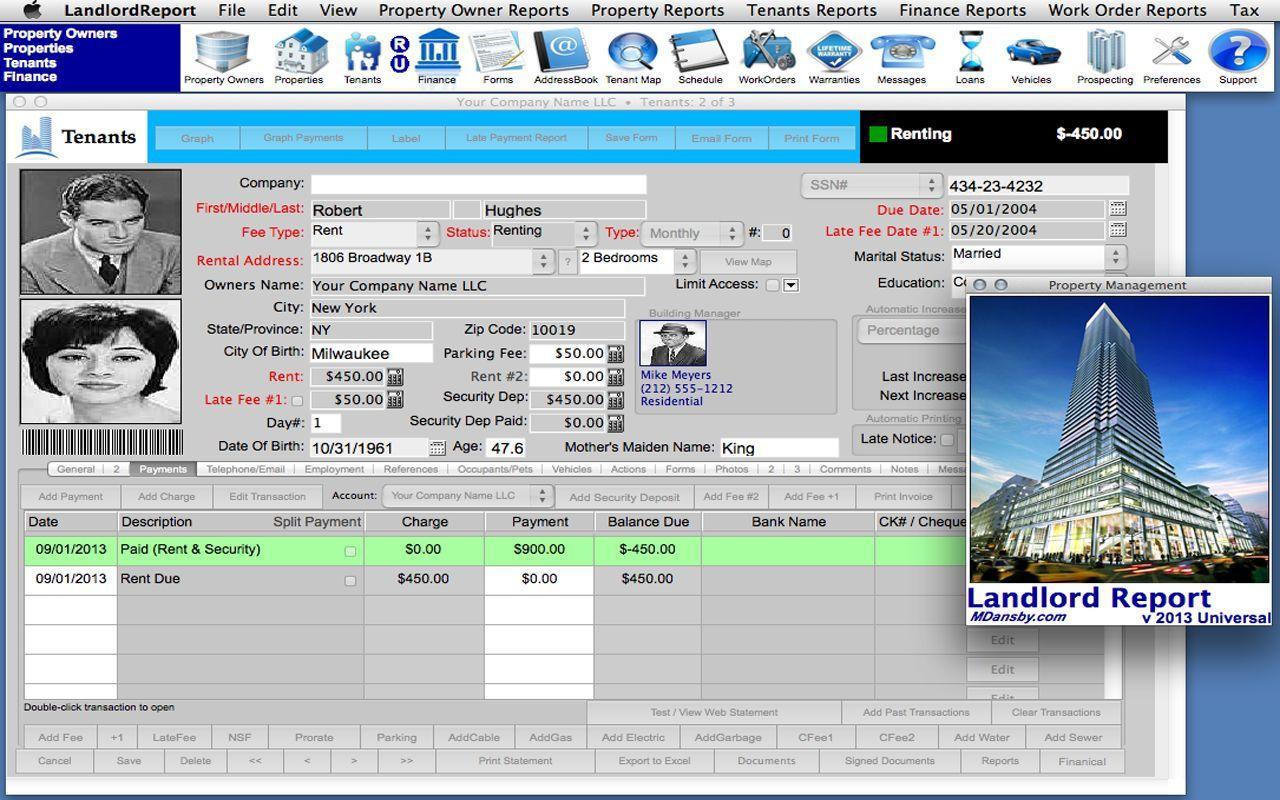Open the 2 Bedrooms dropdown
1280x800 pixels.
(685, 261)
